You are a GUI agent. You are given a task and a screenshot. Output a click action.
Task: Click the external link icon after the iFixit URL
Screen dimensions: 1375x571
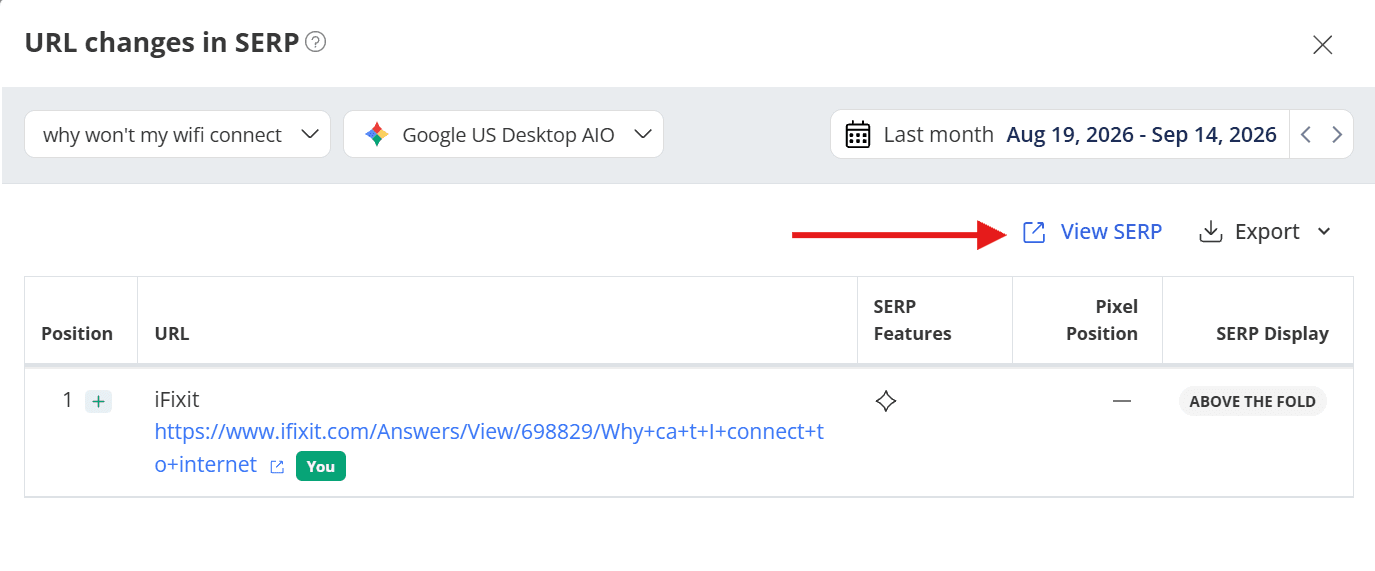(x=278, y=466)
